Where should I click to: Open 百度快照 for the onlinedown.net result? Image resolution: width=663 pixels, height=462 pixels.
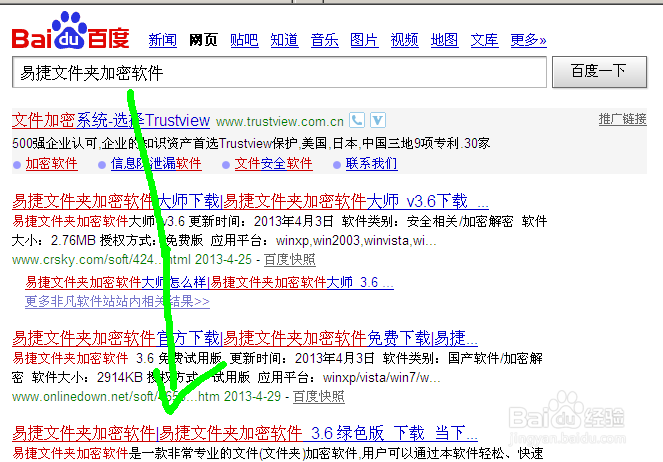319,396
